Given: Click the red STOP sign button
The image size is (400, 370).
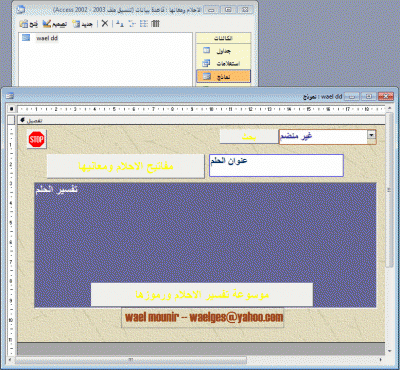Looking at the screenshot, I should coord(37,139).
